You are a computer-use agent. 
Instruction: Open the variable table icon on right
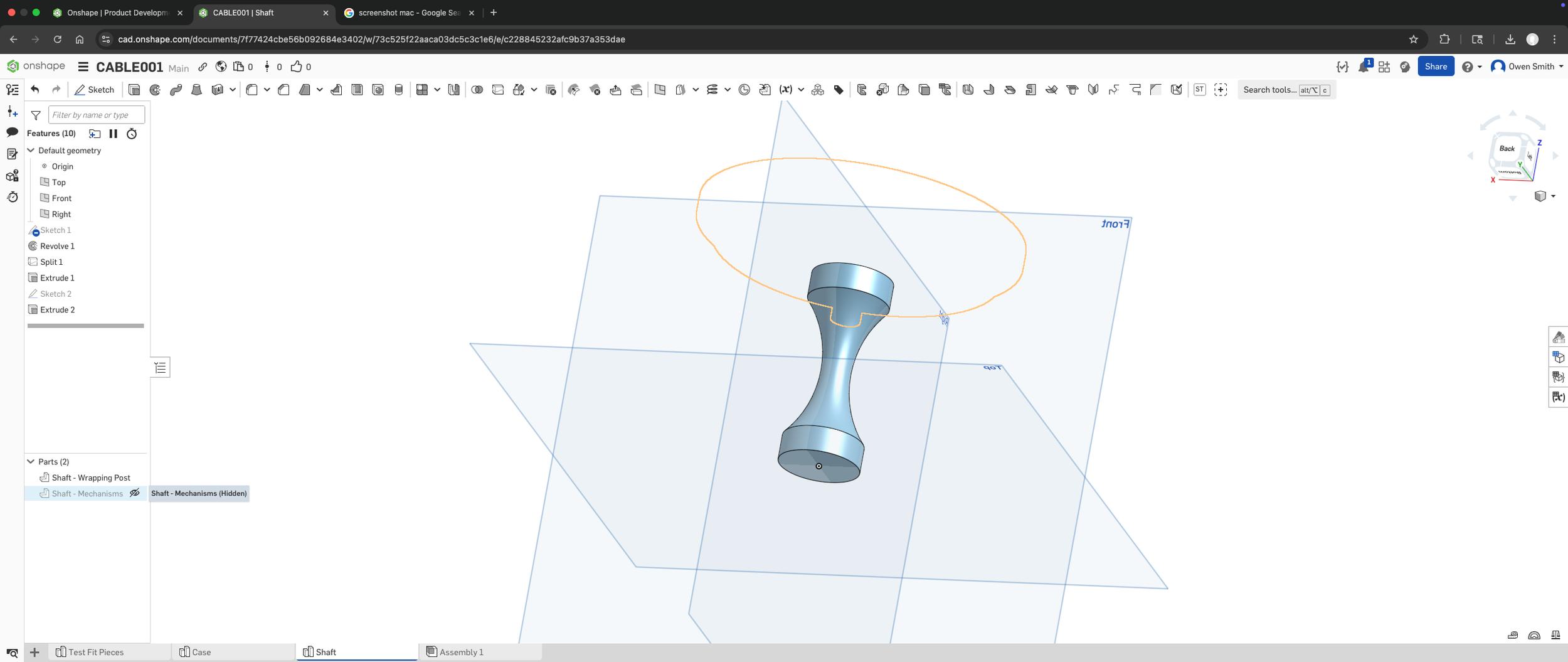coord(1559,397)
